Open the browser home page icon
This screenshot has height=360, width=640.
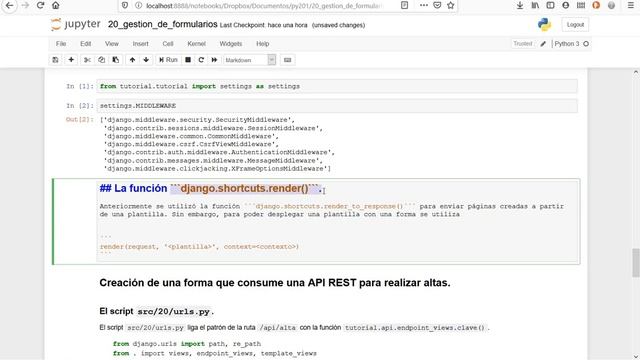(x=56, y=5)
